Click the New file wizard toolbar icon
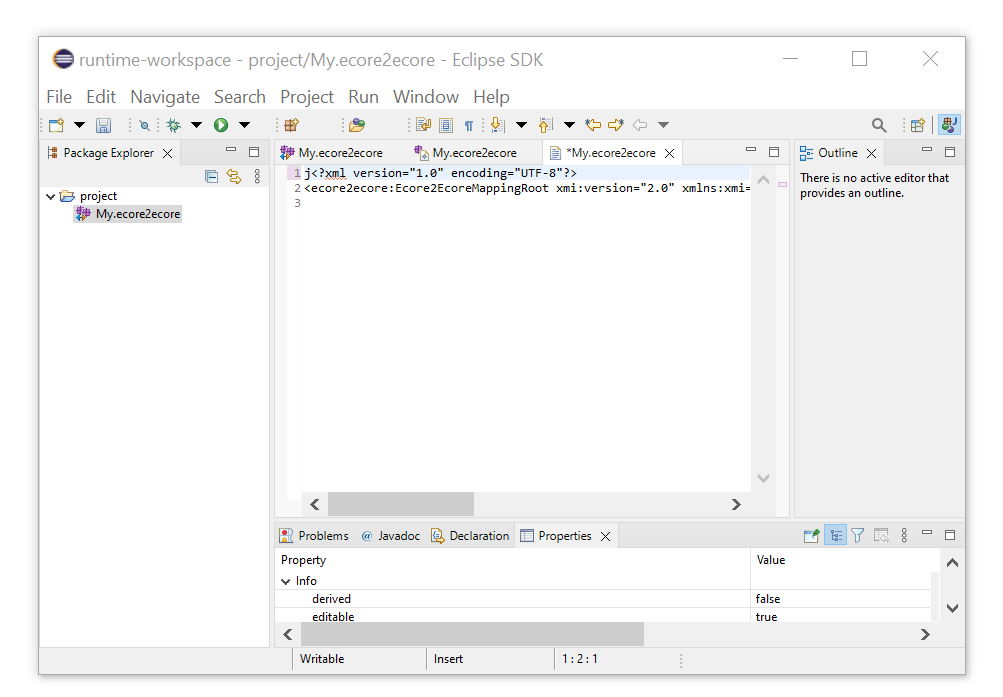Screen dimensions: 1003x697 pyautogui.click(x=56, y=125)
